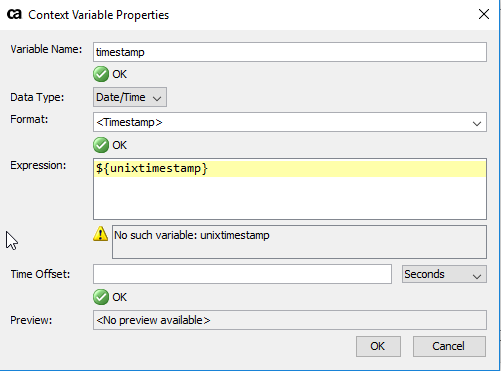Expand the Format combo box arrow
The width and height of the screenshot is (501, 371).
(x=477, y=123)
